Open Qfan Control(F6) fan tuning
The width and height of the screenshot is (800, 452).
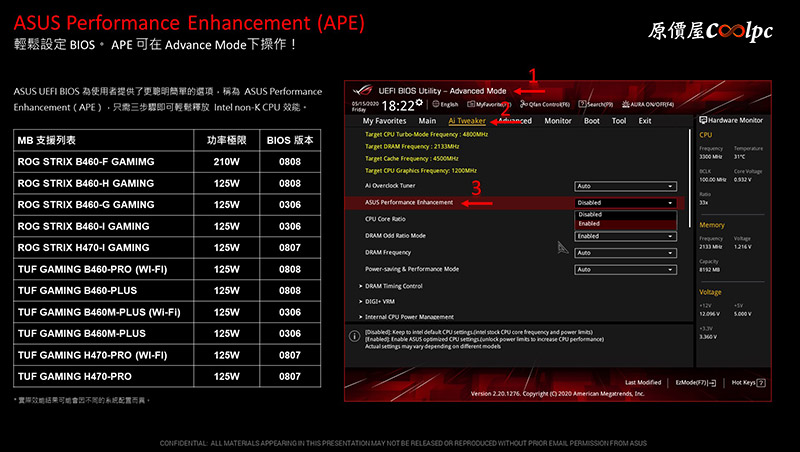(544, 104)
